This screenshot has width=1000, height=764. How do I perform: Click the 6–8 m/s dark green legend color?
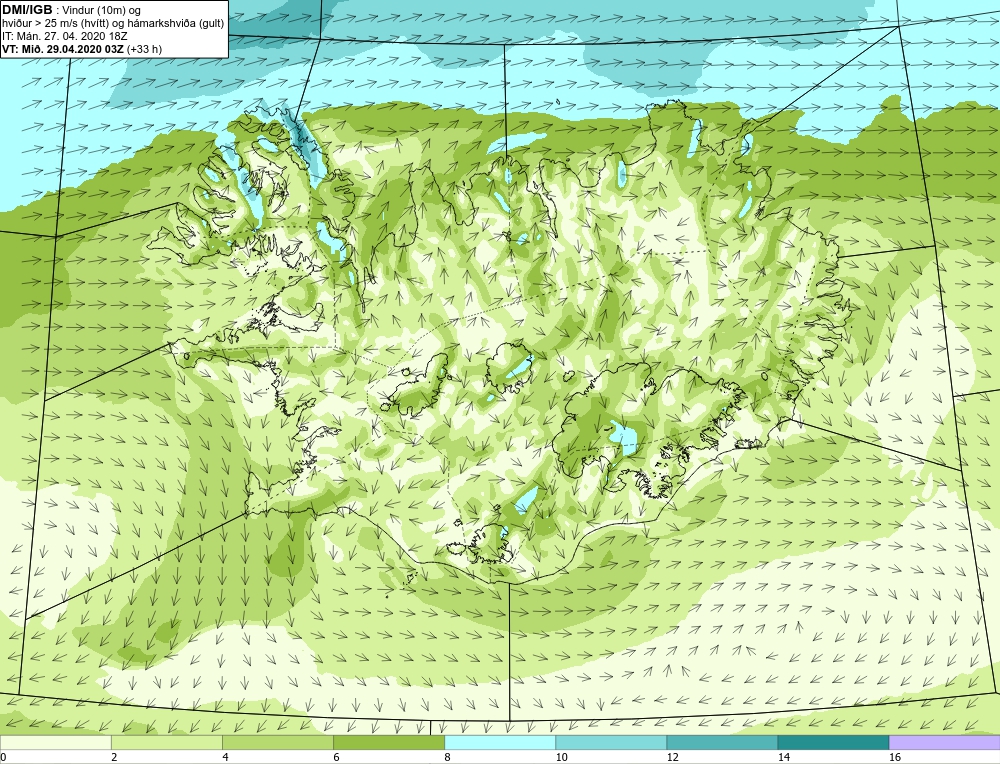pos(388,742)
